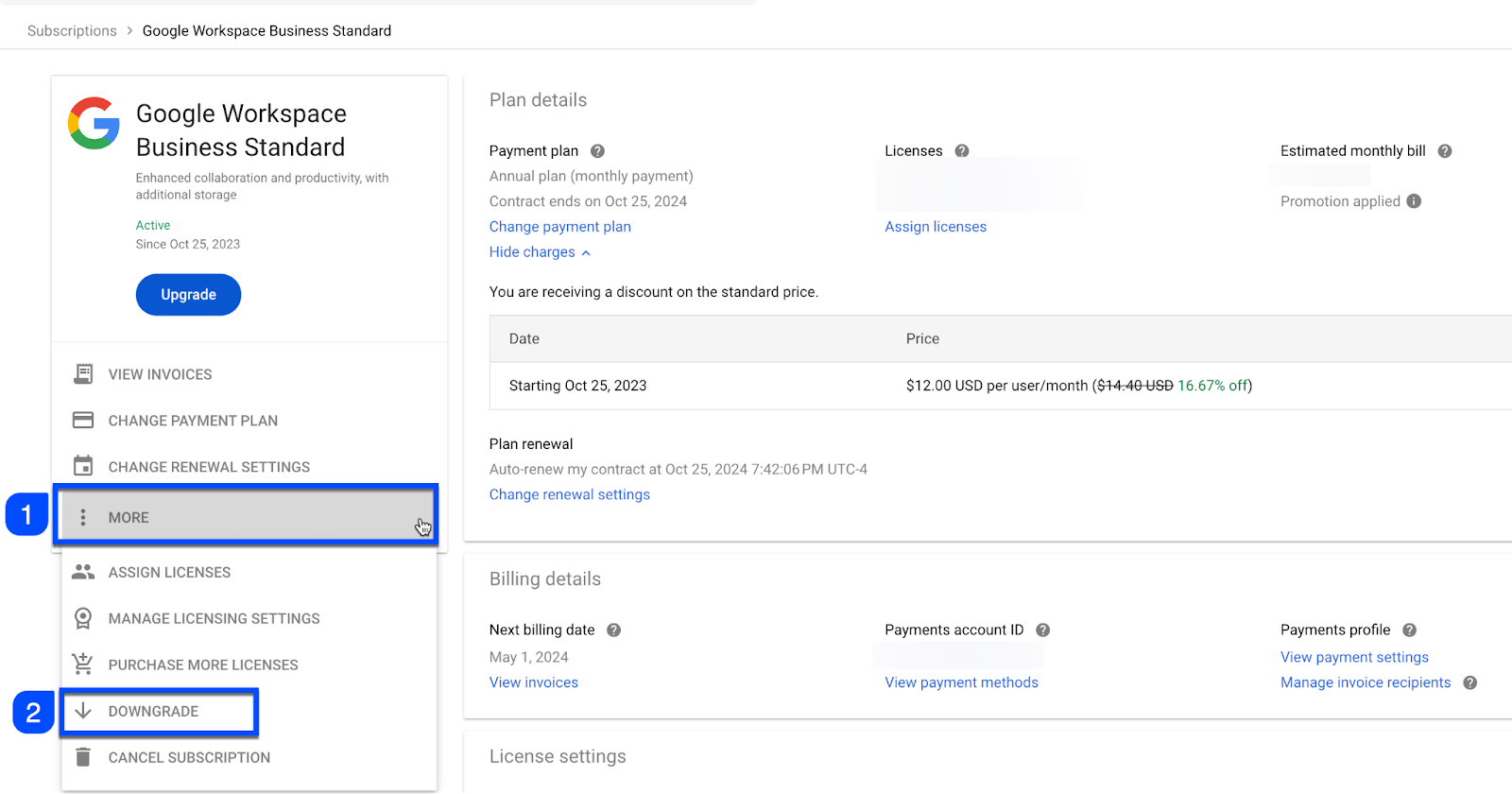Click the Starting Oct 25, 2023 cell
The width and height of the screenshot is (1512, 794).
[x=577, y=386]
